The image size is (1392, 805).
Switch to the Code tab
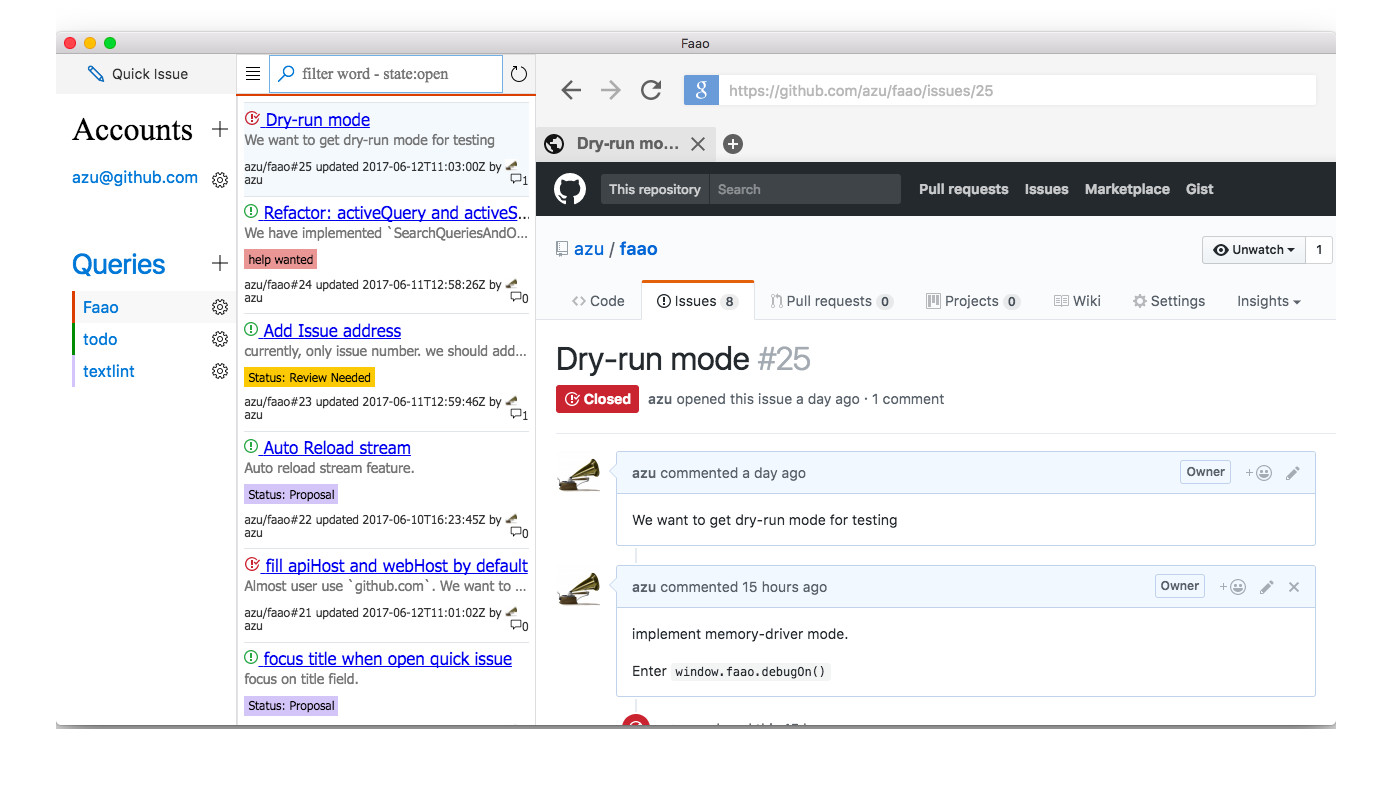[x=598, y=301]
